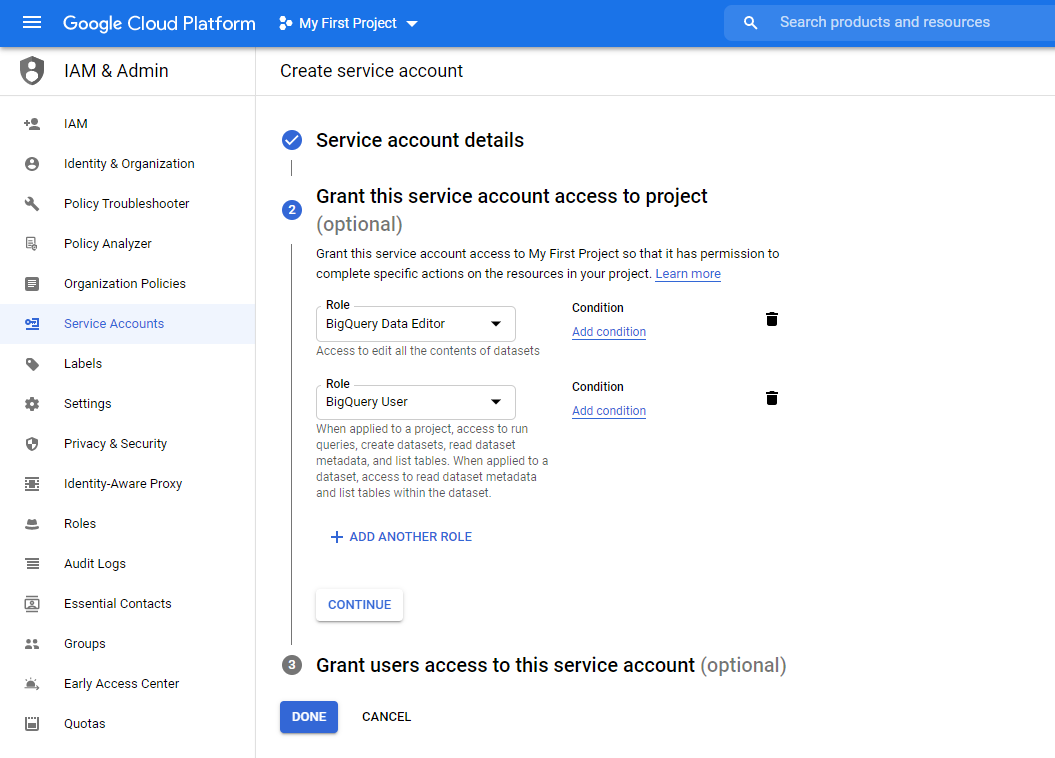Viewport: 1055px width, 758px height.
Task: Open the BigQuery Data Editor role dropdown
Action: 416,324
